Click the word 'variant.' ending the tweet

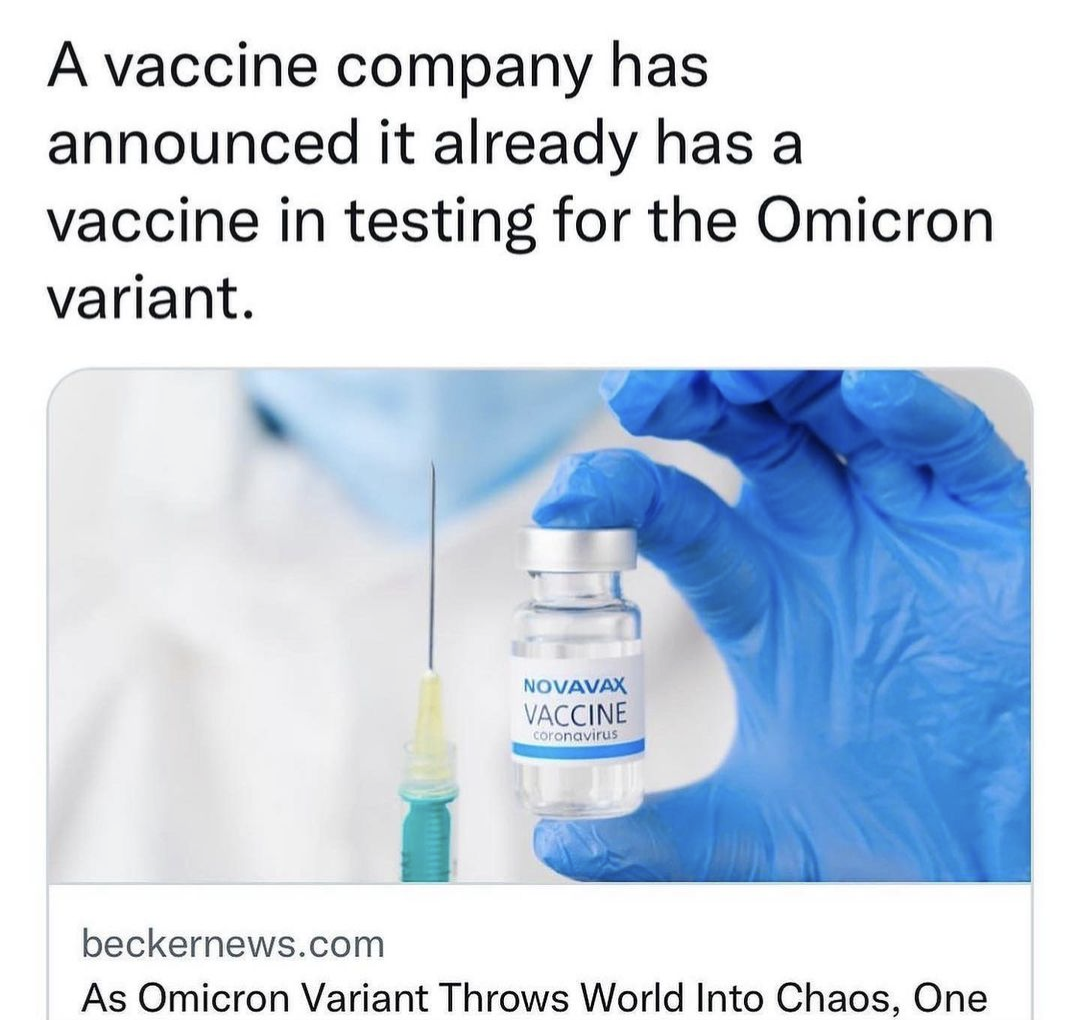click(x=150, y=298)
